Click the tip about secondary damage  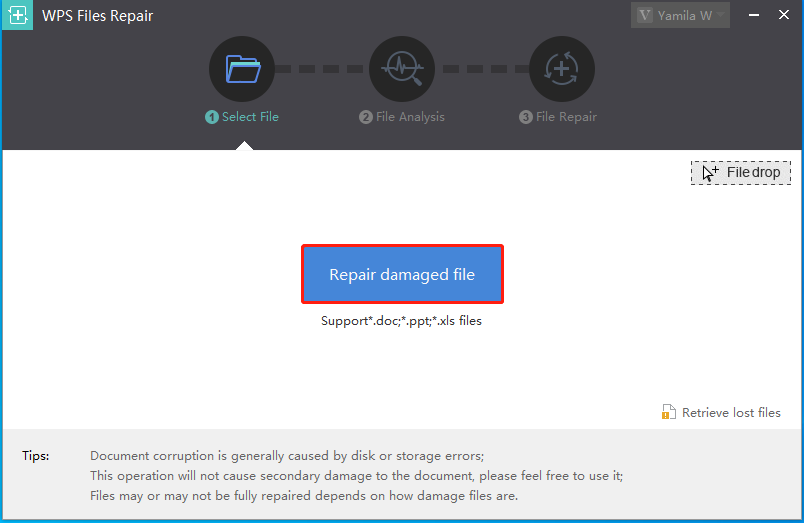coord(356,476)
